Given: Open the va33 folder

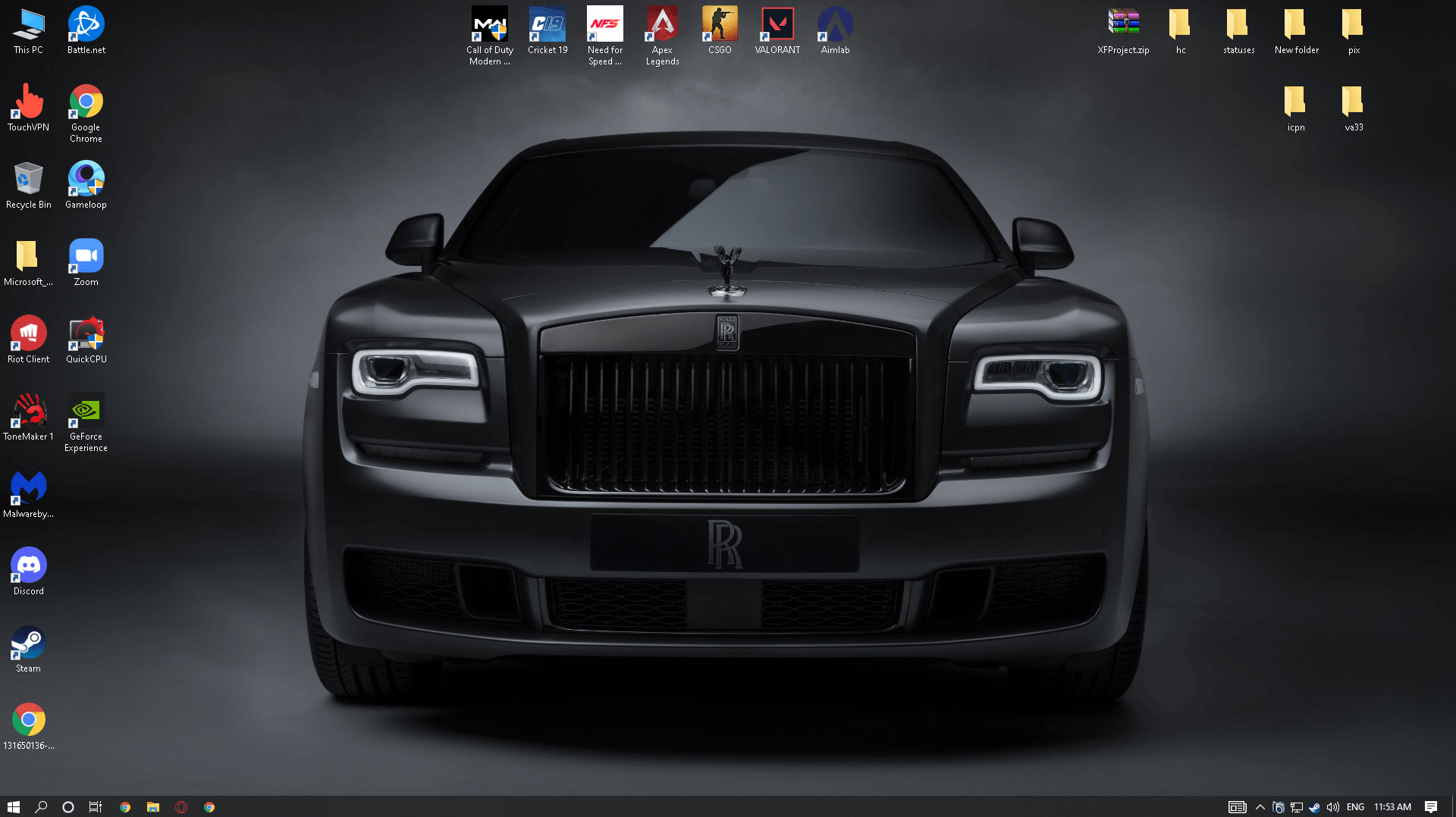Looking at the screenshot, I should [1354, 108].
